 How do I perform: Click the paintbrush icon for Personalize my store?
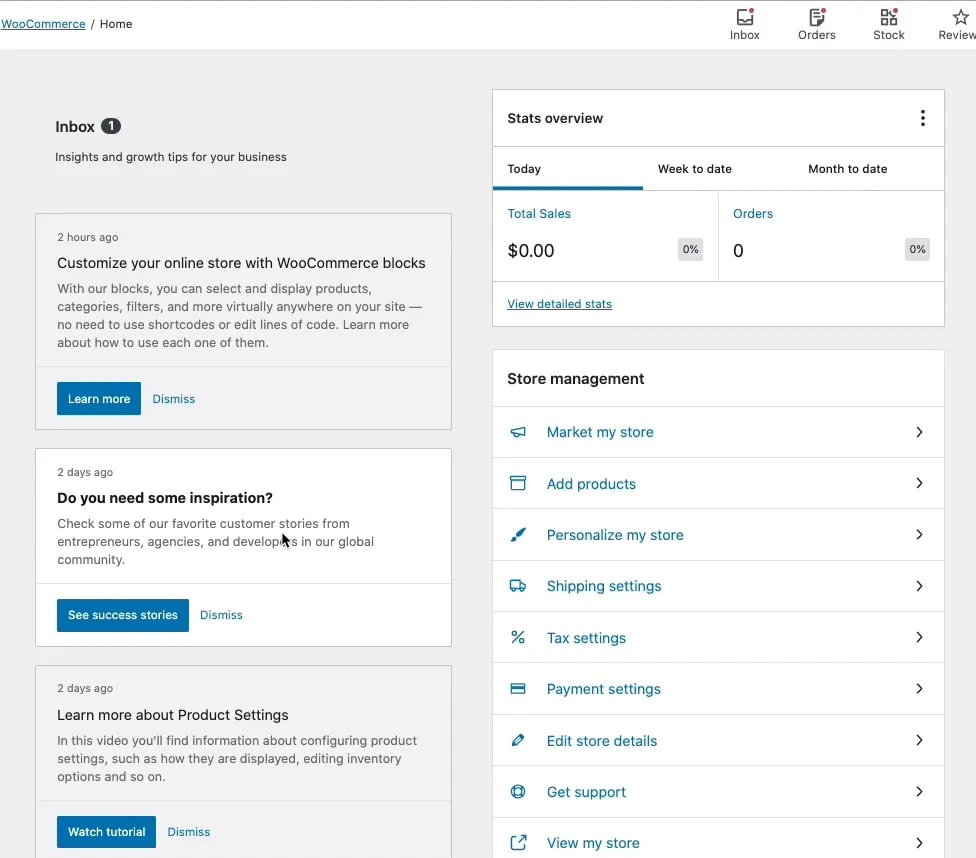[517, 535]
